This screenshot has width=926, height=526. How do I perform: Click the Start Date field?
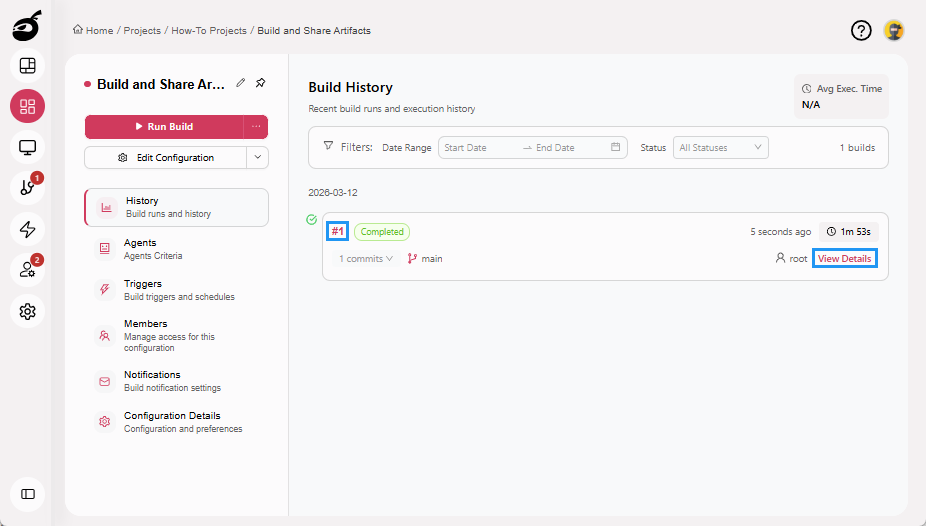point(478,148)
